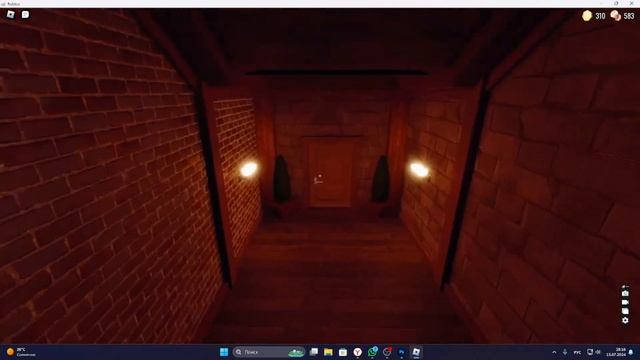Take a screenshot with the camera icon
The image size is (640, 360).
pyautogui.click(x=625, y=293)
